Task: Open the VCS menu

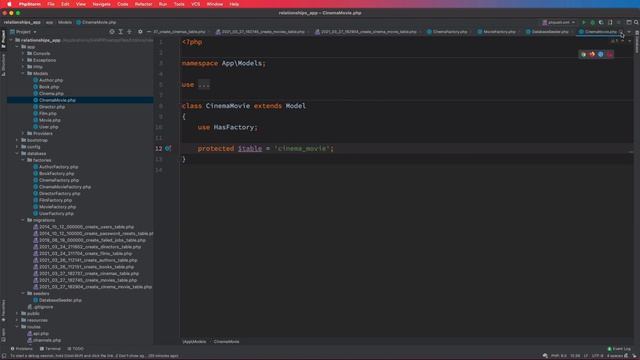Action: [196, 4]
